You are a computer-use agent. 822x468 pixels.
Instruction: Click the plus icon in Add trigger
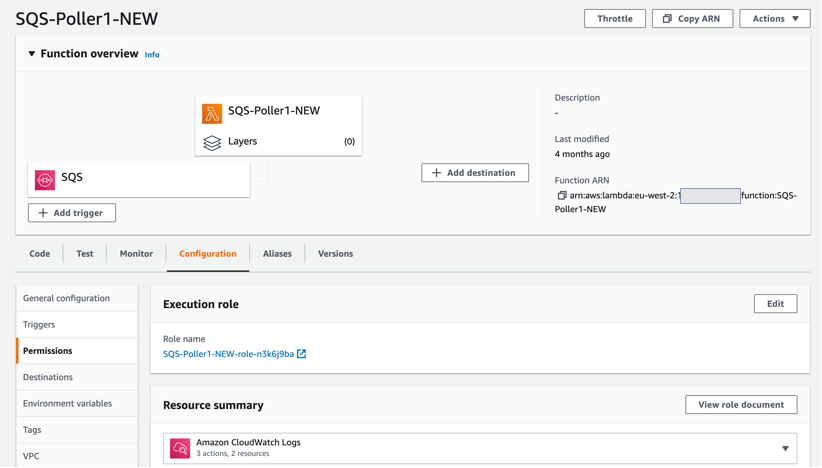coord(43,213)
